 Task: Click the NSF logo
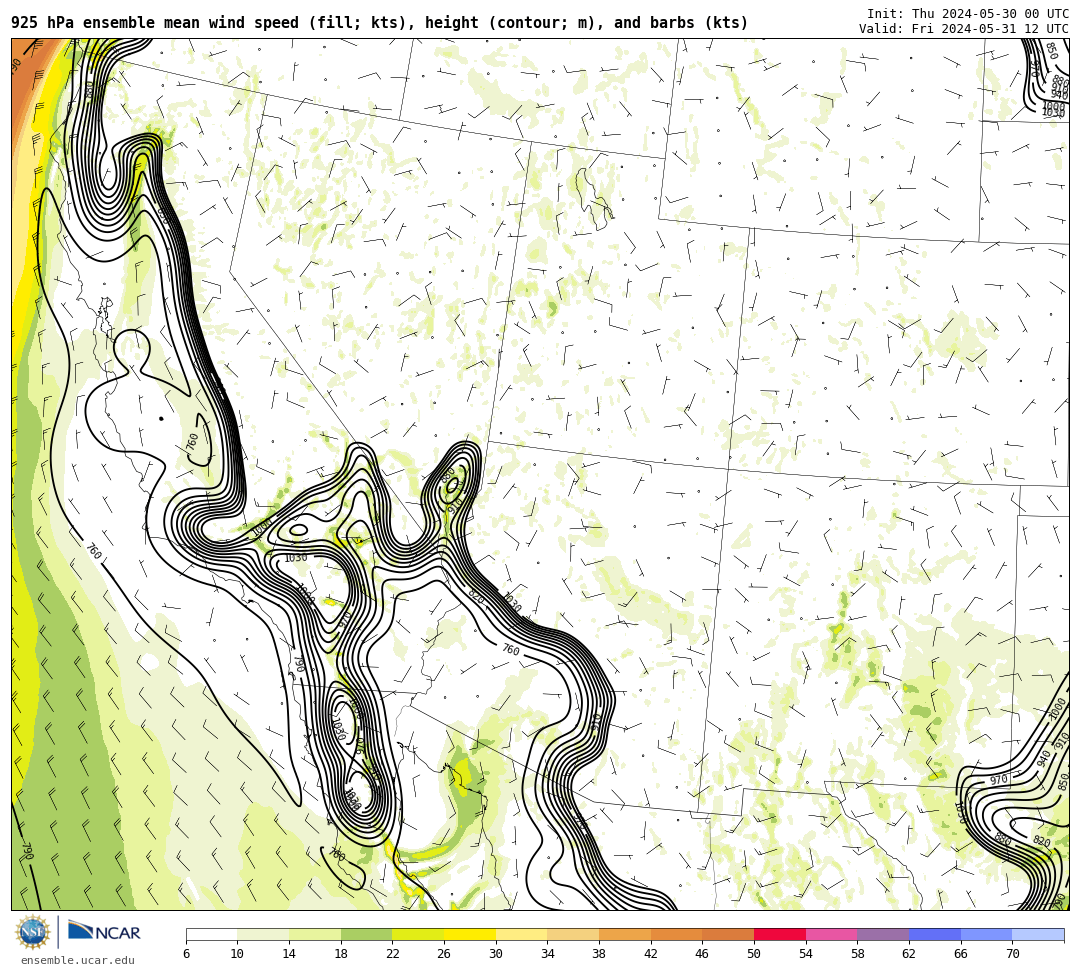tap(32, 933)
